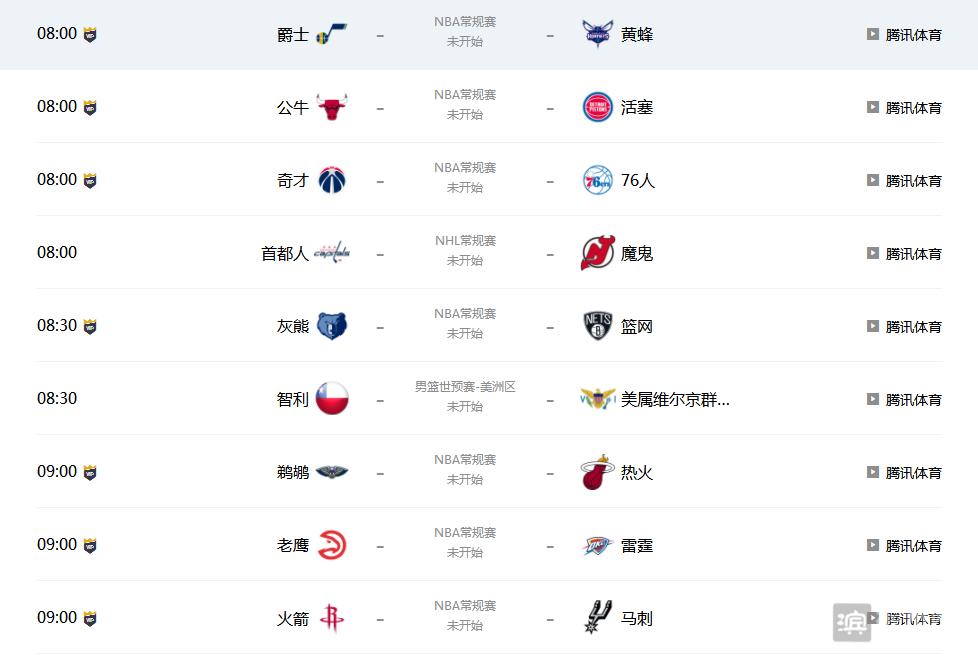
Task: Click the San Antonio Spurs logo
Action: coord(598,618)
